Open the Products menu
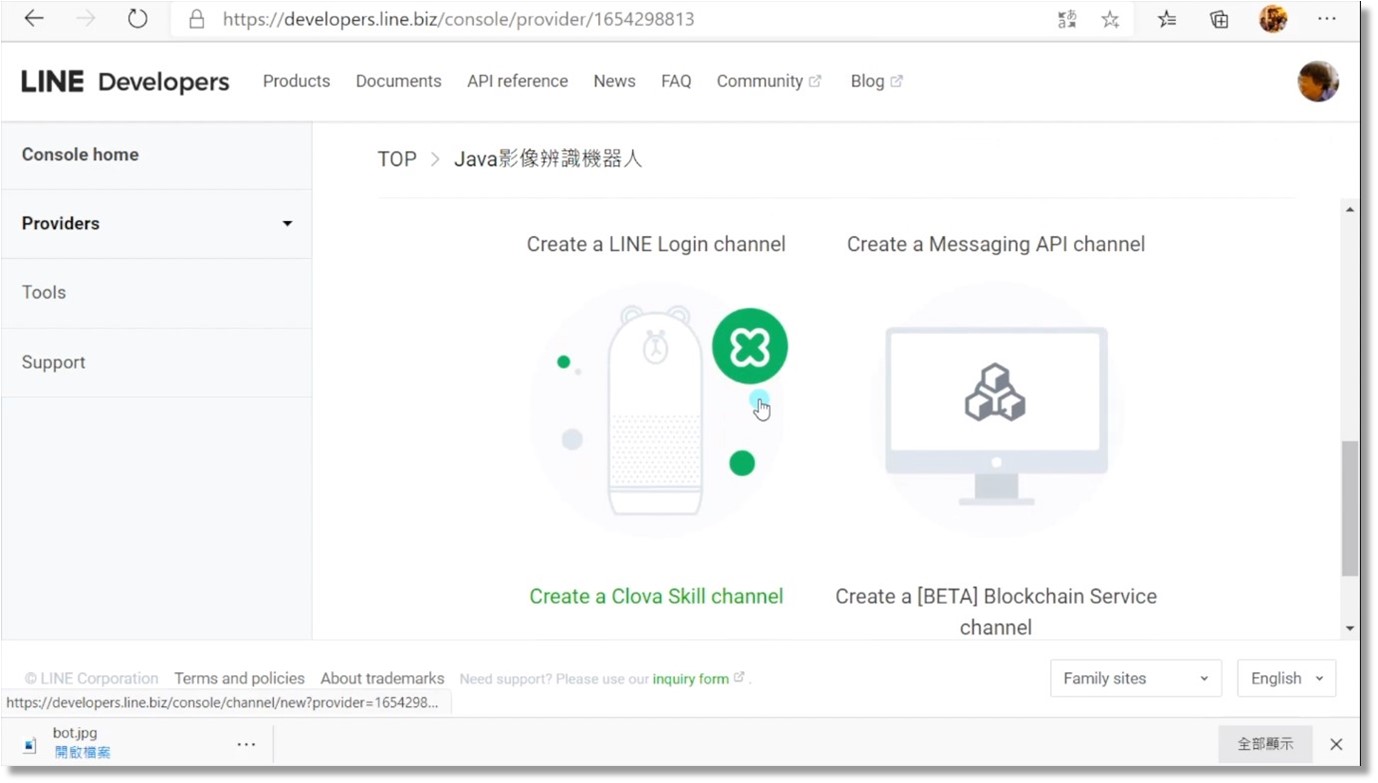This screenshot has height=783, width=1378. 296,81
